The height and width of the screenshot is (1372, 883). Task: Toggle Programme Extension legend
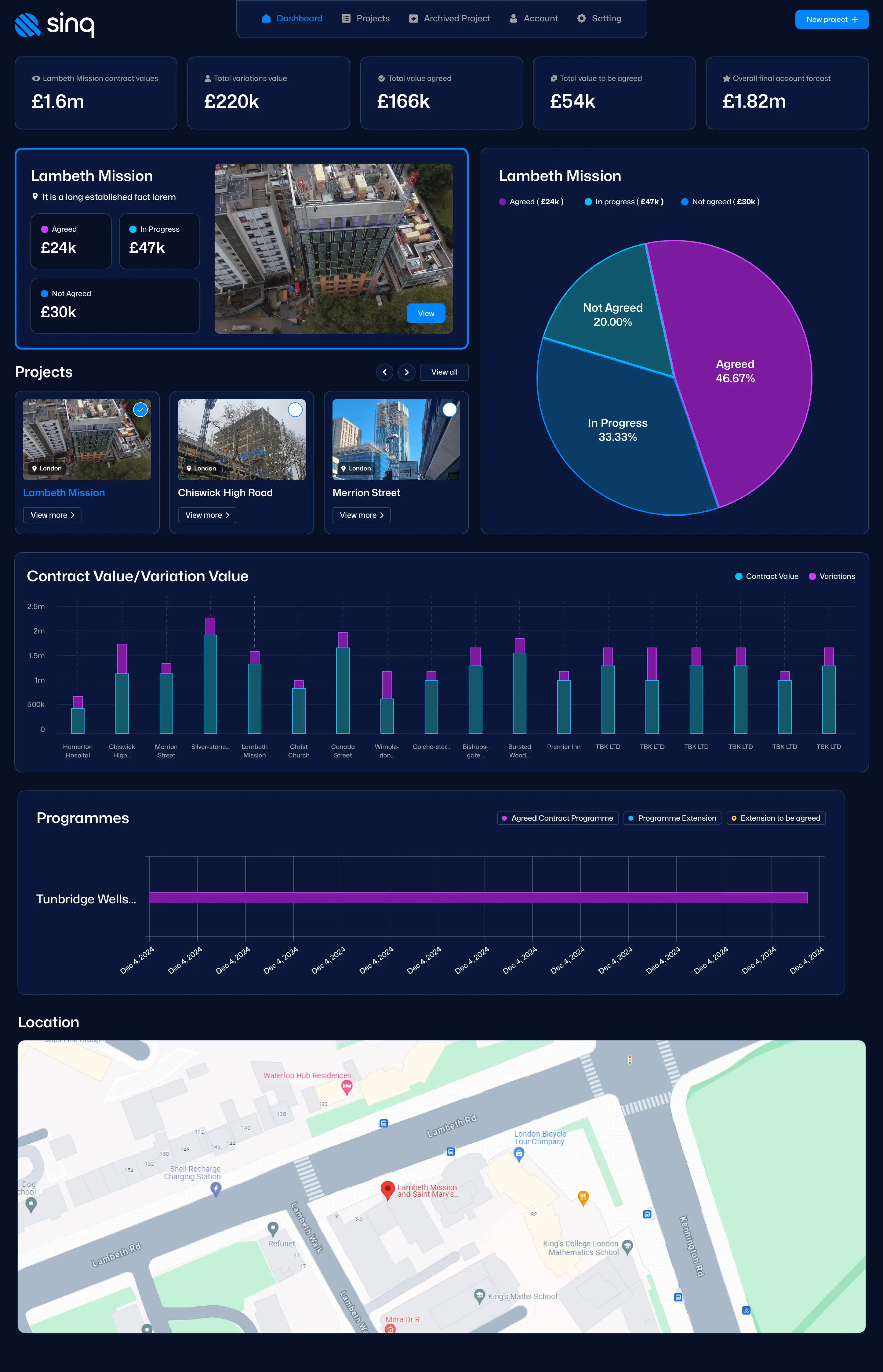[672, 818]
